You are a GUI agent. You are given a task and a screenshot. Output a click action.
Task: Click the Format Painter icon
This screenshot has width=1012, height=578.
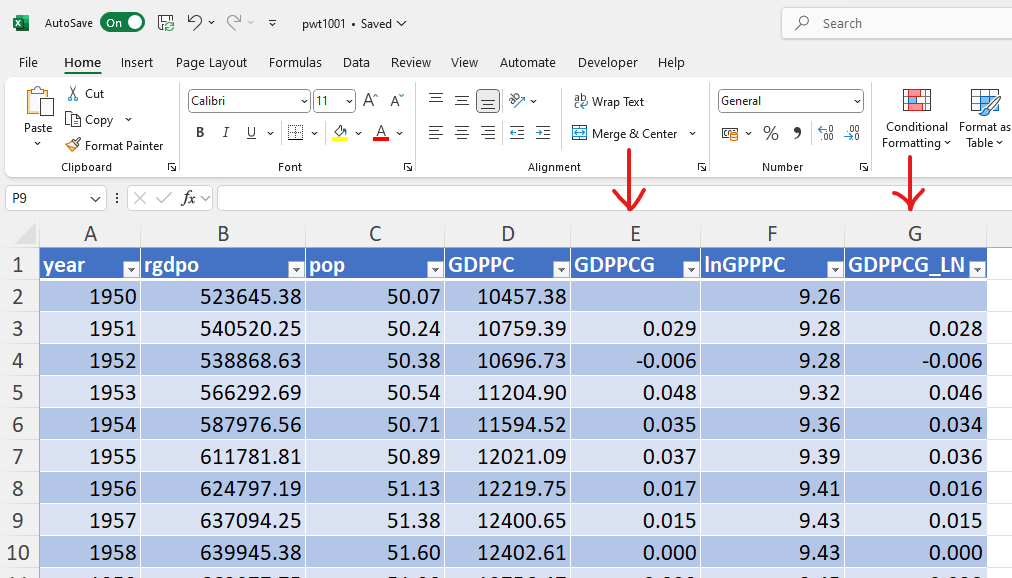[x=72, y=145]
